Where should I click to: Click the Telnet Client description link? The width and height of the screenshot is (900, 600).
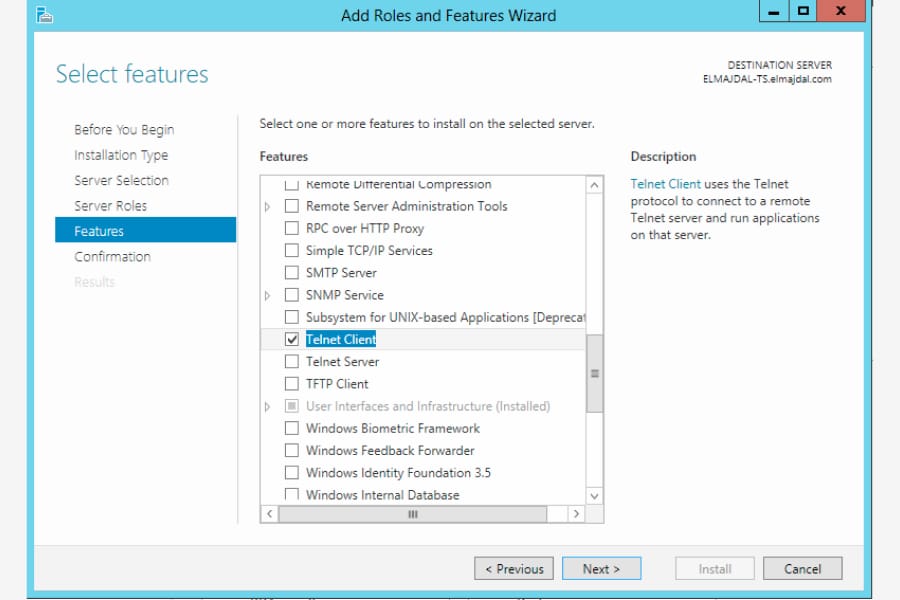click(665, 184)
